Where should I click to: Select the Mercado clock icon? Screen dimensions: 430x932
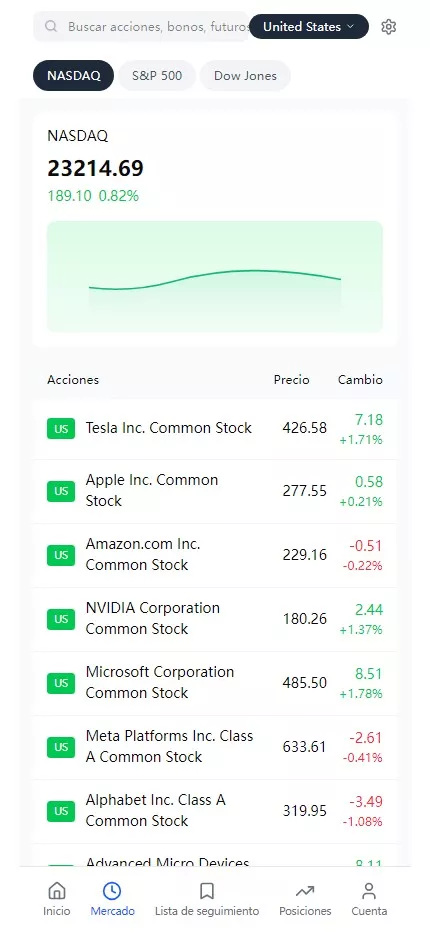112,890
